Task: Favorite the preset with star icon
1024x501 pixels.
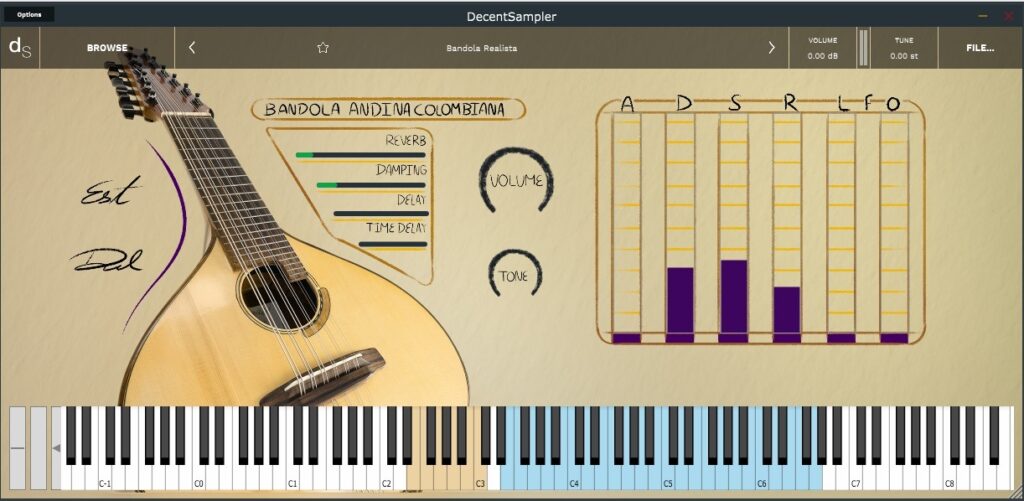Action: (323, 48)
